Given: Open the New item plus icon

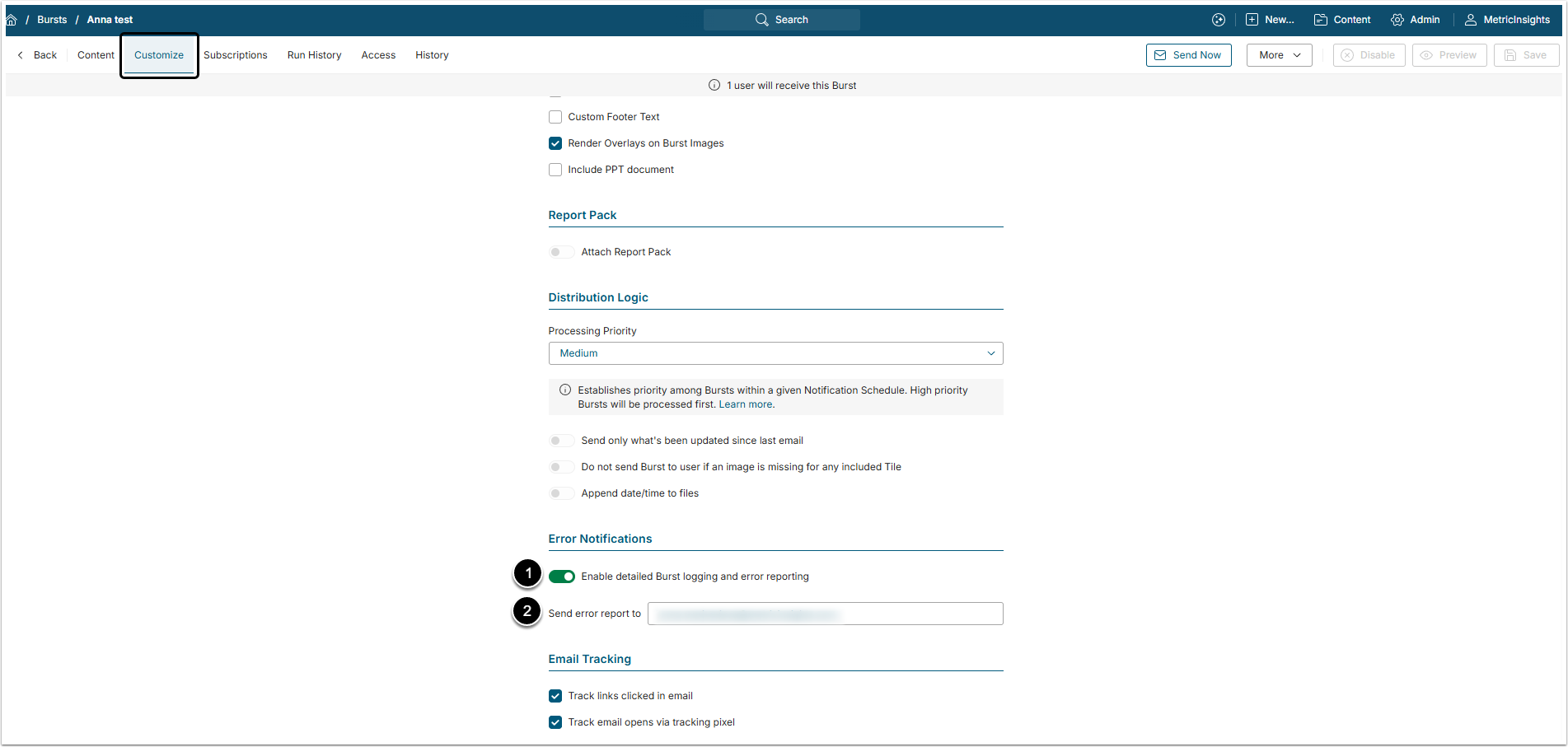Looking at the screenshot, I should [1252, 20].
